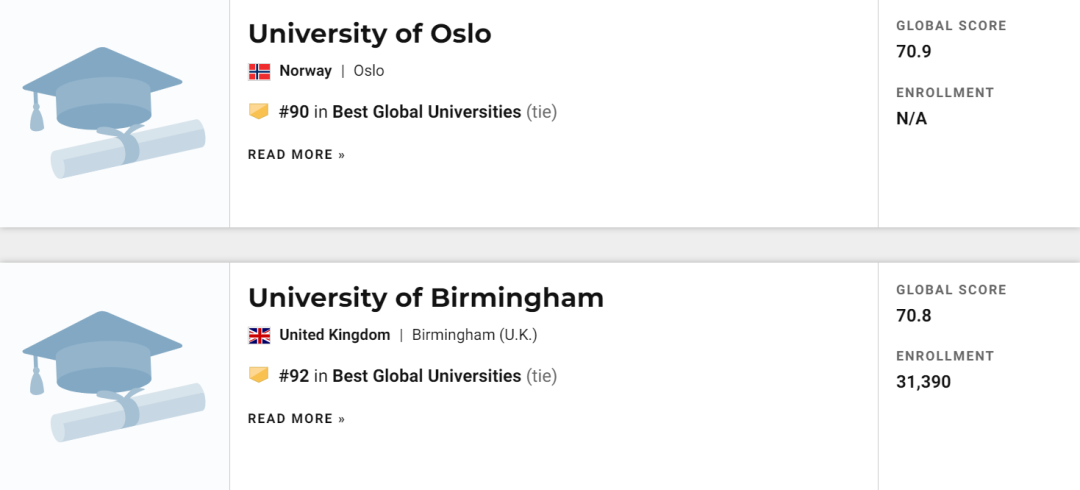Click the Norway flag icon
The height and width of the screenshot is (490, 1080).
click(x=259, y=71)
